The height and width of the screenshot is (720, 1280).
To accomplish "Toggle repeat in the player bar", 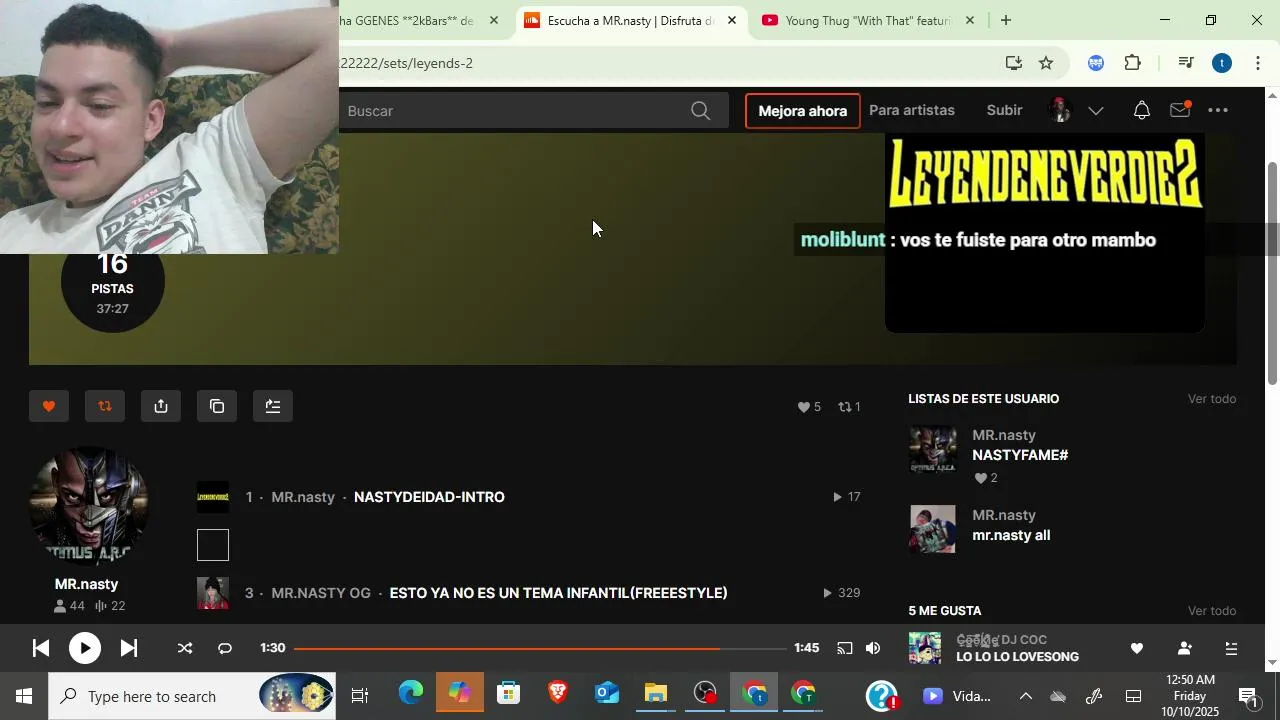I will click(225, 648).
